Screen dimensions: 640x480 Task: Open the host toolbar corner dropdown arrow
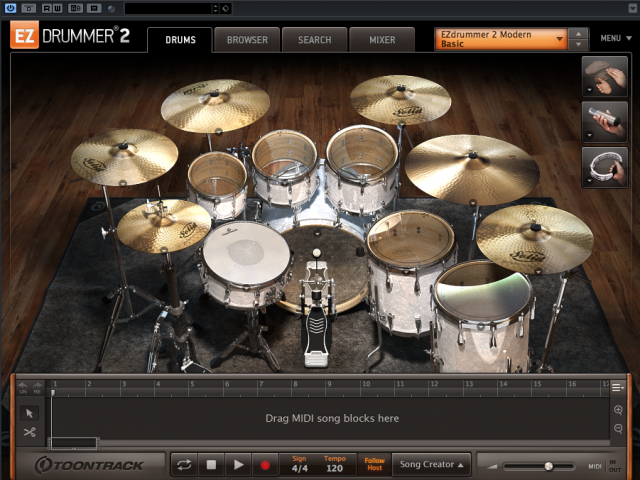(x=632, y=8)
